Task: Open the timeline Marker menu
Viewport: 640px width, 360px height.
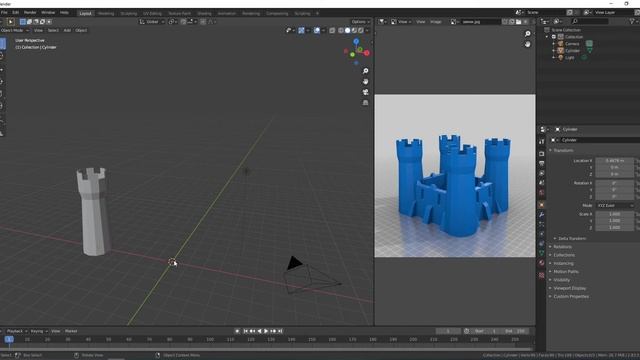Action: pyautogui.click(x=71, y=331)
